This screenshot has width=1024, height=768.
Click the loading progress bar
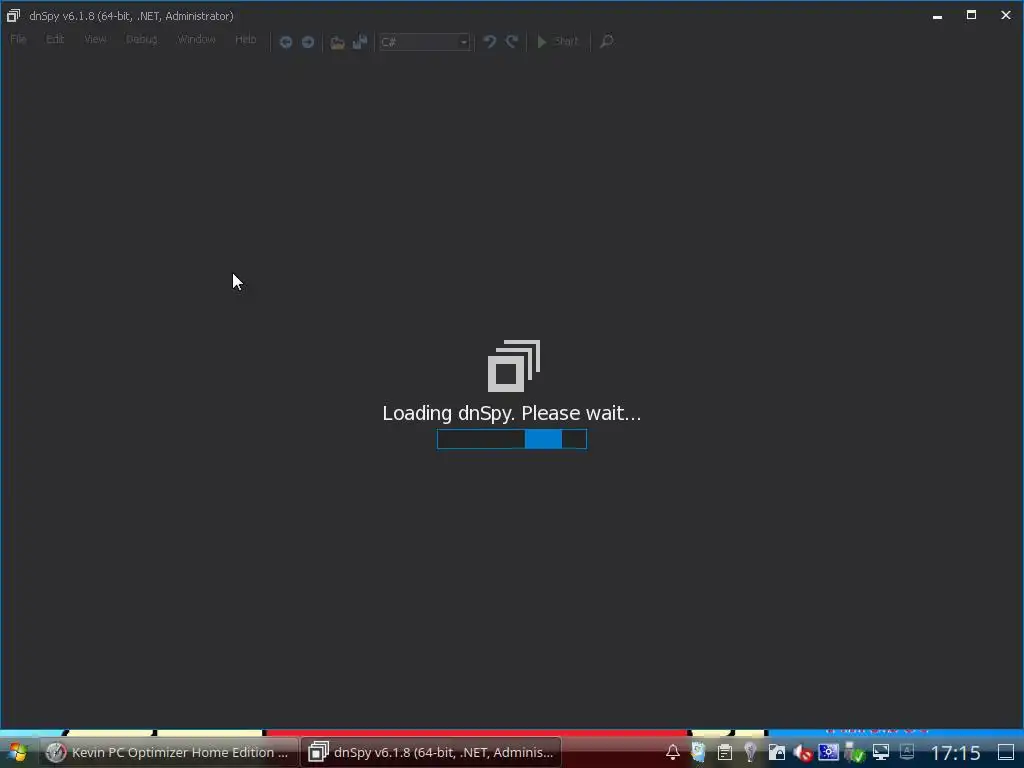pos(512,440)
